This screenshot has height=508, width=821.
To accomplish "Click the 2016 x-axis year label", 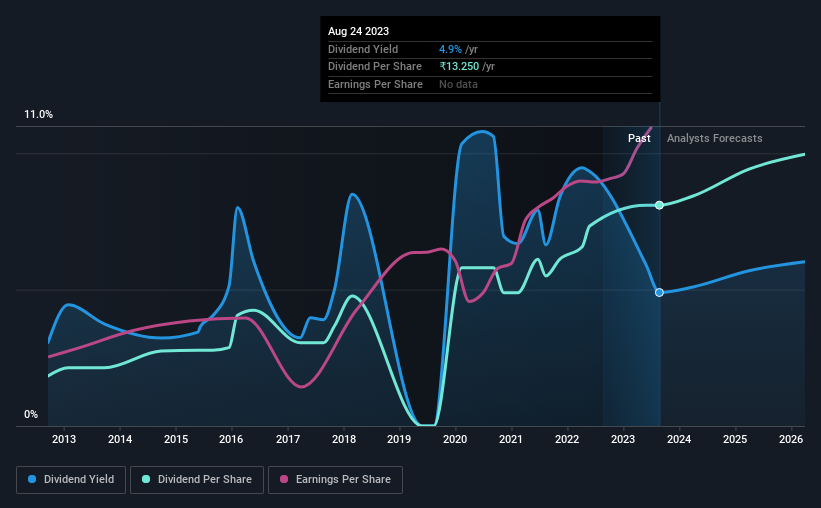I will [231, 439].
